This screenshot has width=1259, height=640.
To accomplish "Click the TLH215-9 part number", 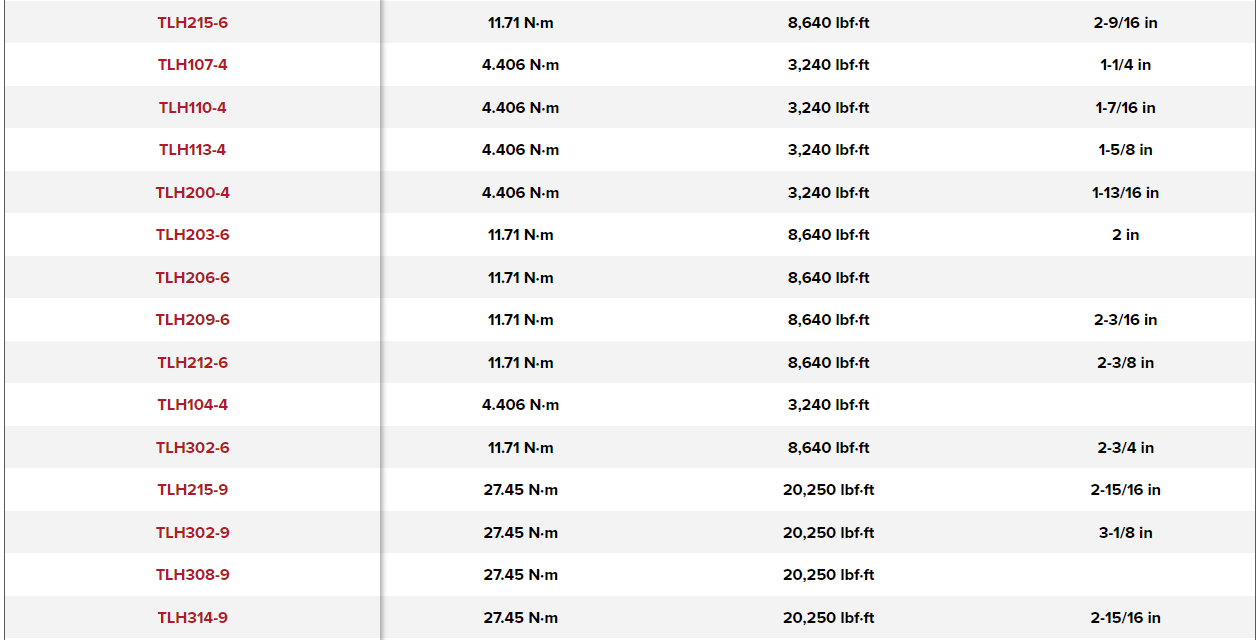I will tap(192, 490).
